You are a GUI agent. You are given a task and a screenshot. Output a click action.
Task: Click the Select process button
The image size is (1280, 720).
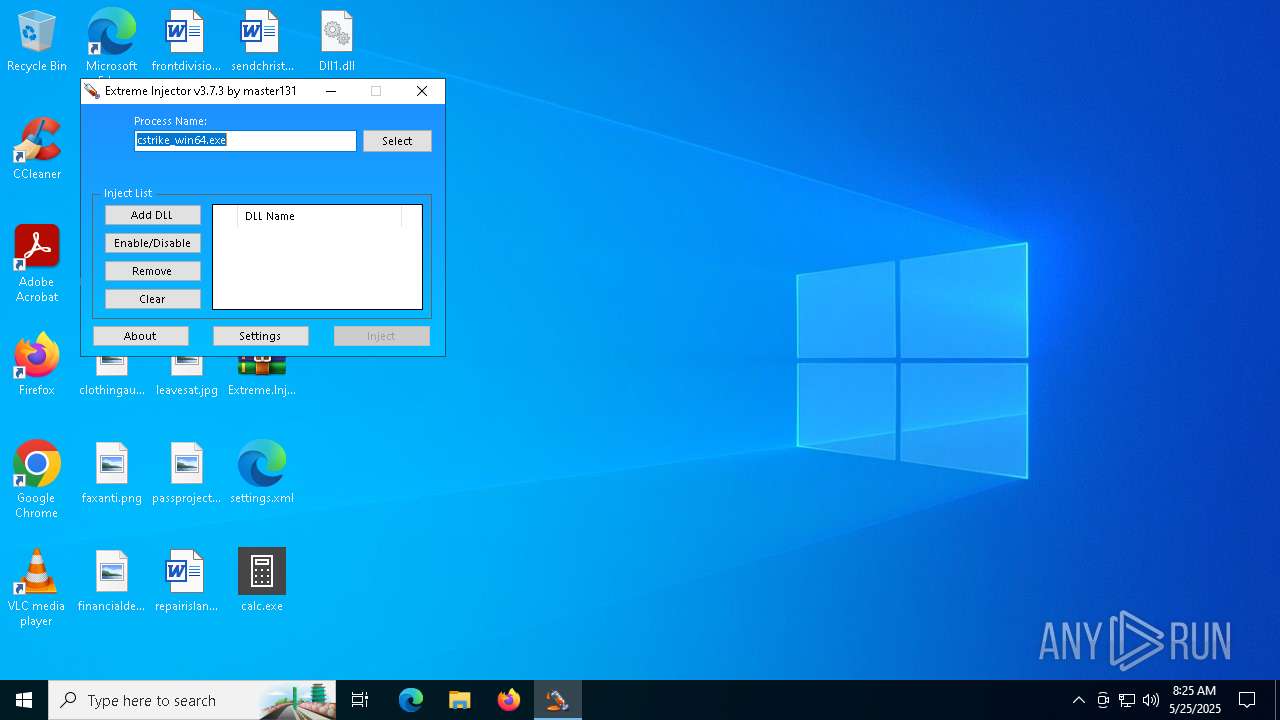[x=397, y=141]
